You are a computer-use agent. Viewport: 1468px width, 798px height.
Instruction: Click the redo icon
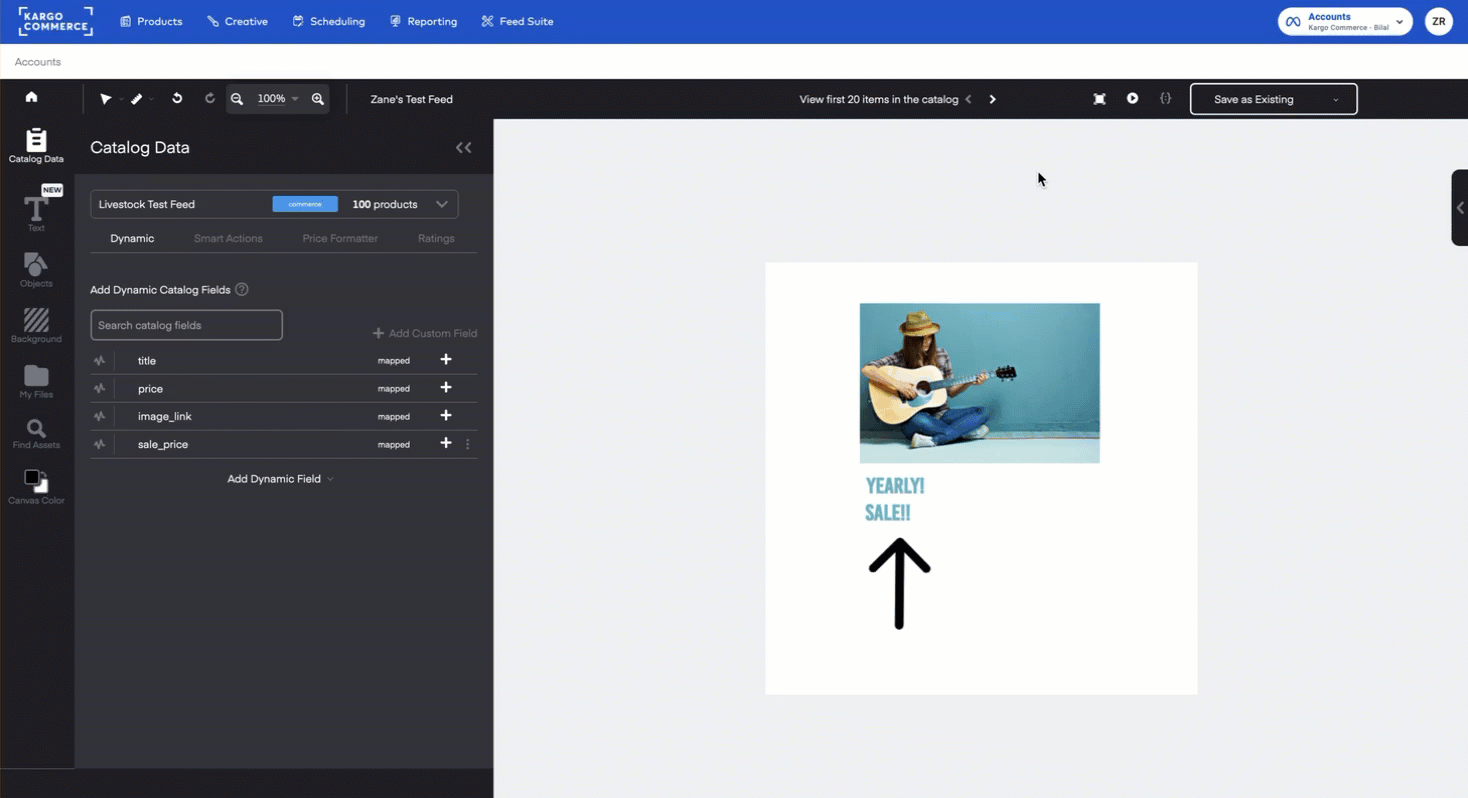[x=210, y=98]
